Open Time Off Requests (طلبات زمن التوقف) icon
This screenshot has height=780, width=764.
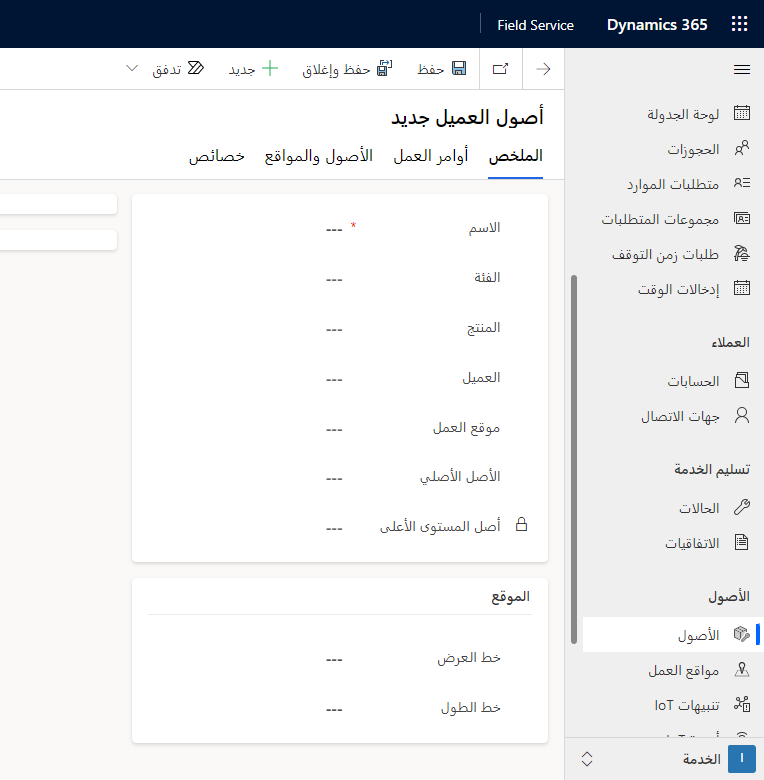[742, 253]
